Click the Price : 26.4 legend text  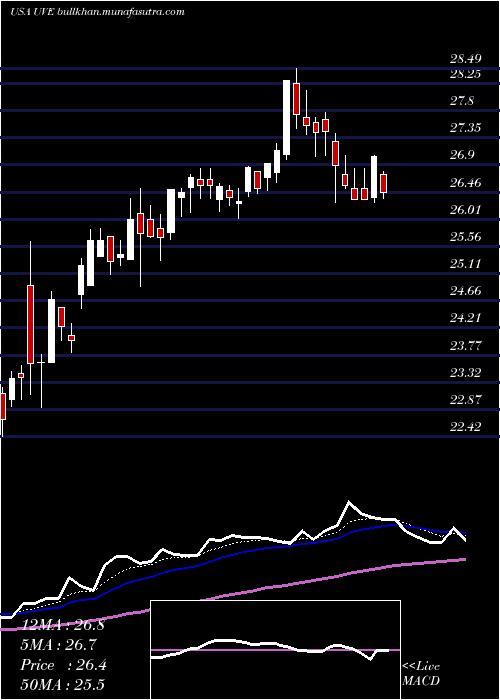point(63,665)
